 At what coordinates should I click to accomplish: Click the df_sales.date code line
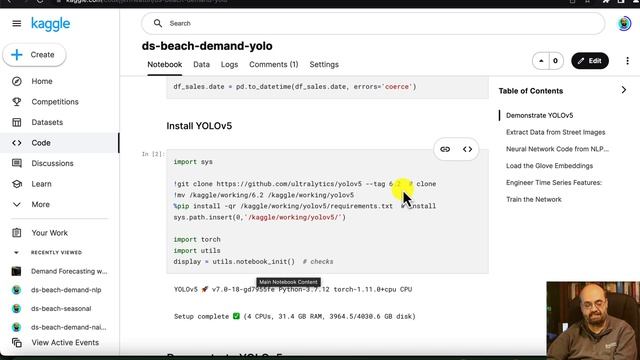[x=295, y=87]
